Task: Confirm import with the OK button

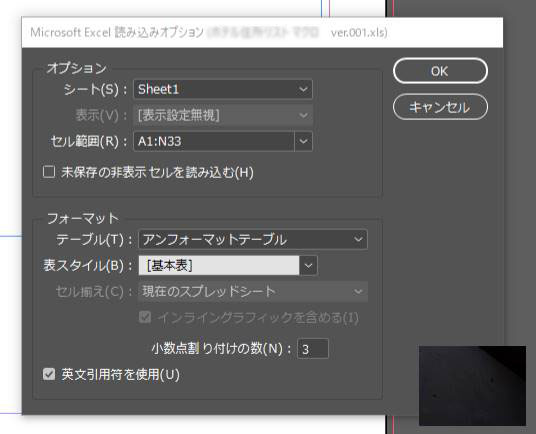Action: tap(440, 71)
